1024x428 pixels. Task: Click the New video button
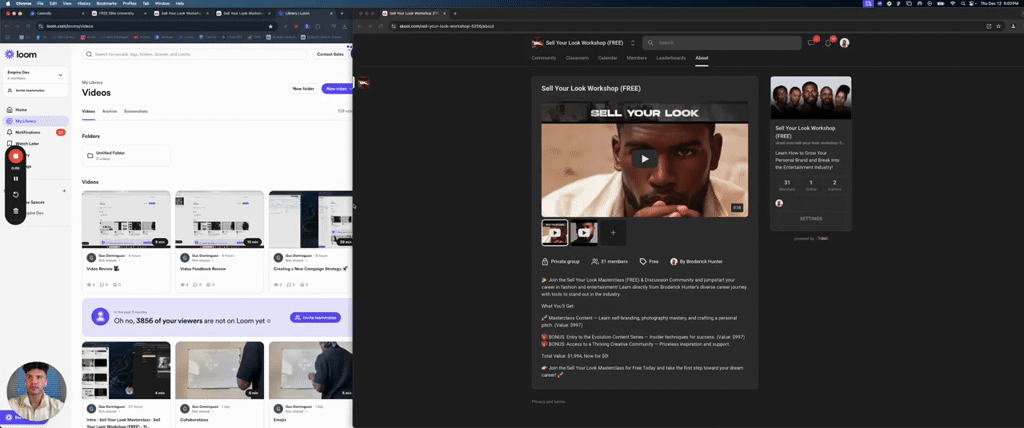[336, 88]
